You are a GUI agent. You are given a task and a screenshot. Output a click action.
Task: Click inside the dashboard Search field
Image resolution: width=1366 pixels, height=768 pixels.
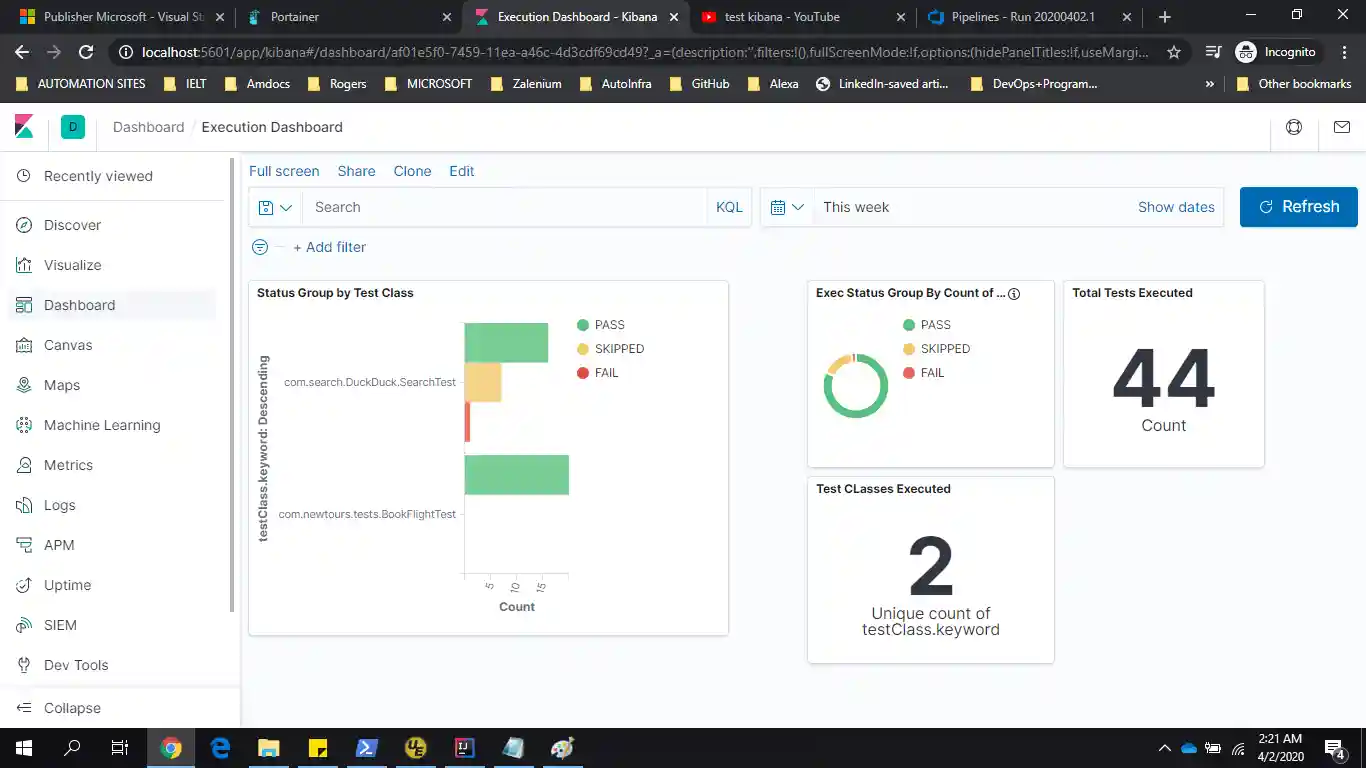[x=500, y=207]
